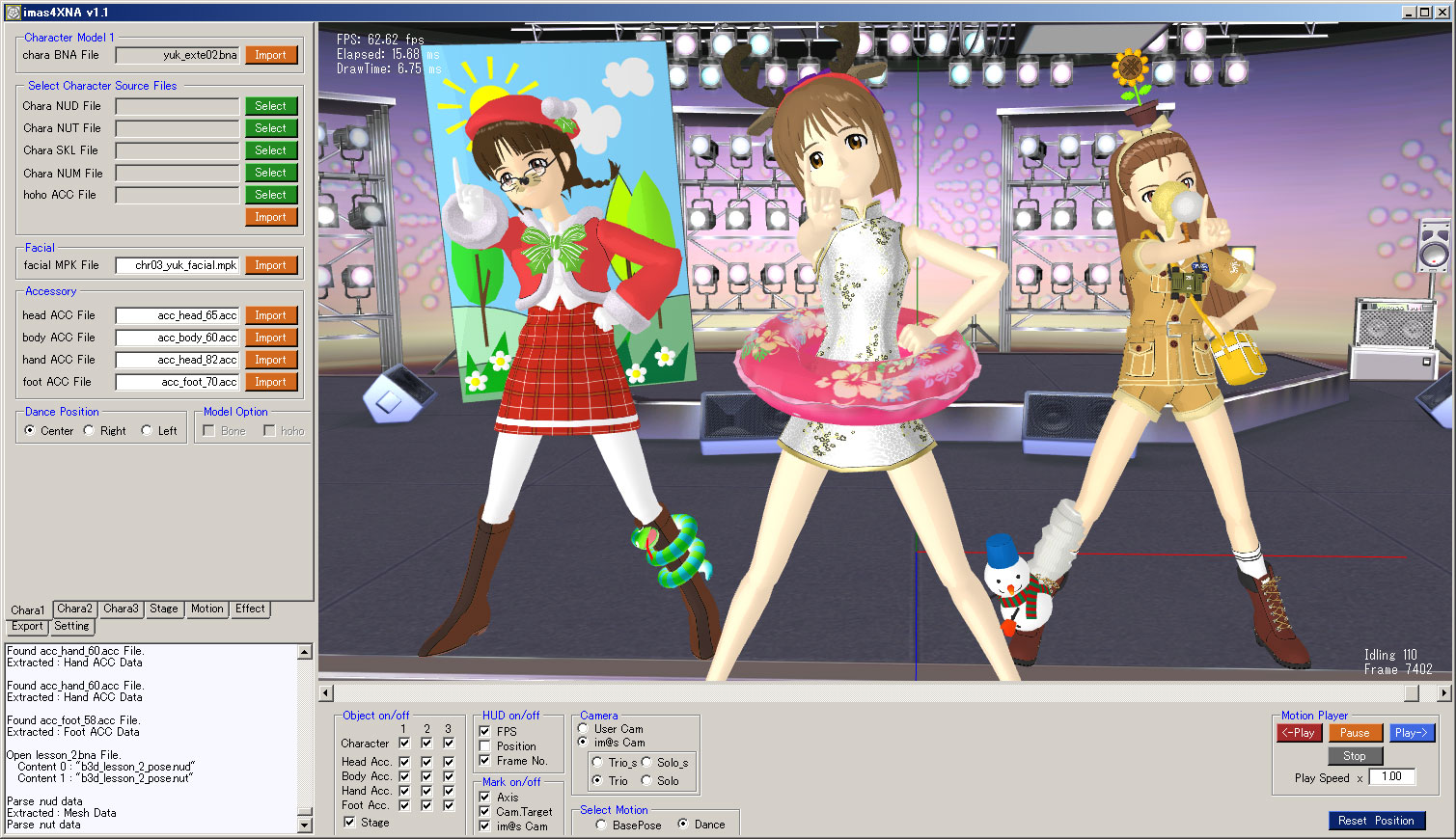Open the Motion tab
The image size is (1456, 839).
[207, 609]
